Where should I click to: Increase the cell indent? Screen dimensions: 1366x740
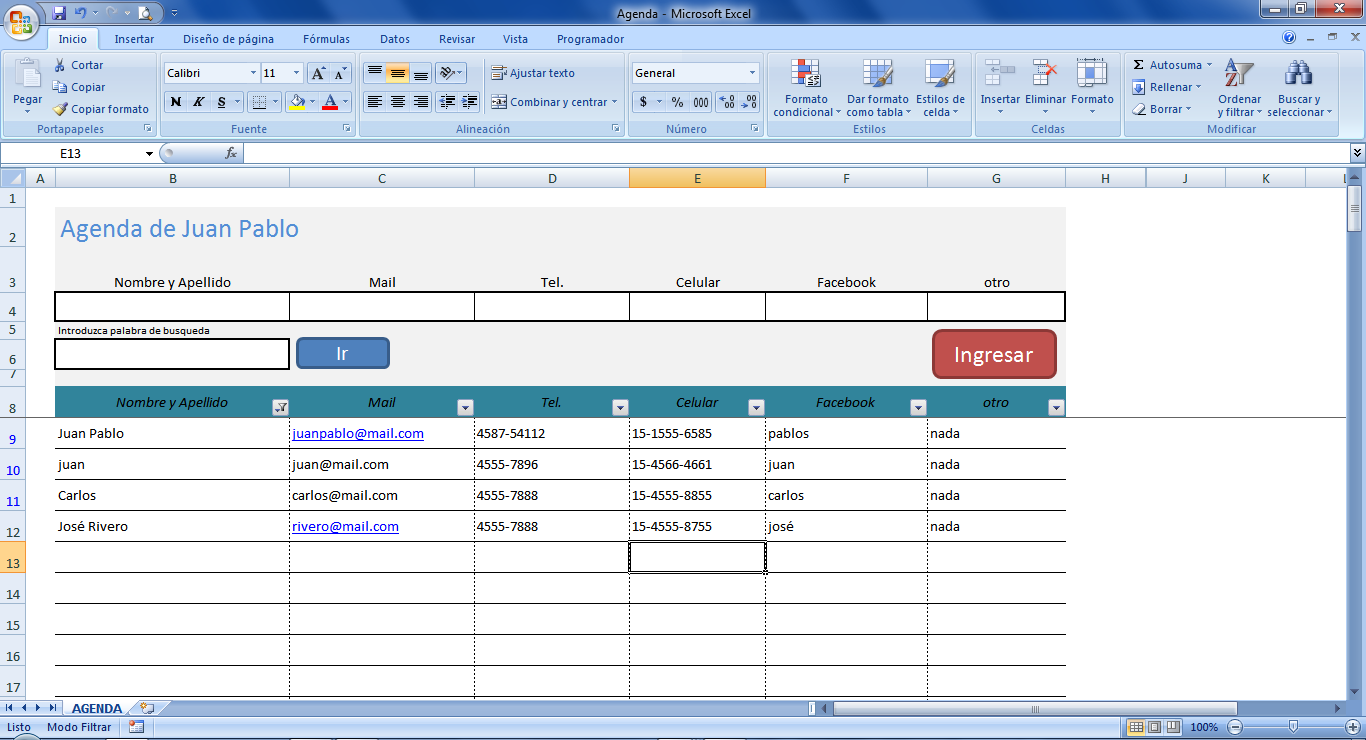(470, 102)
